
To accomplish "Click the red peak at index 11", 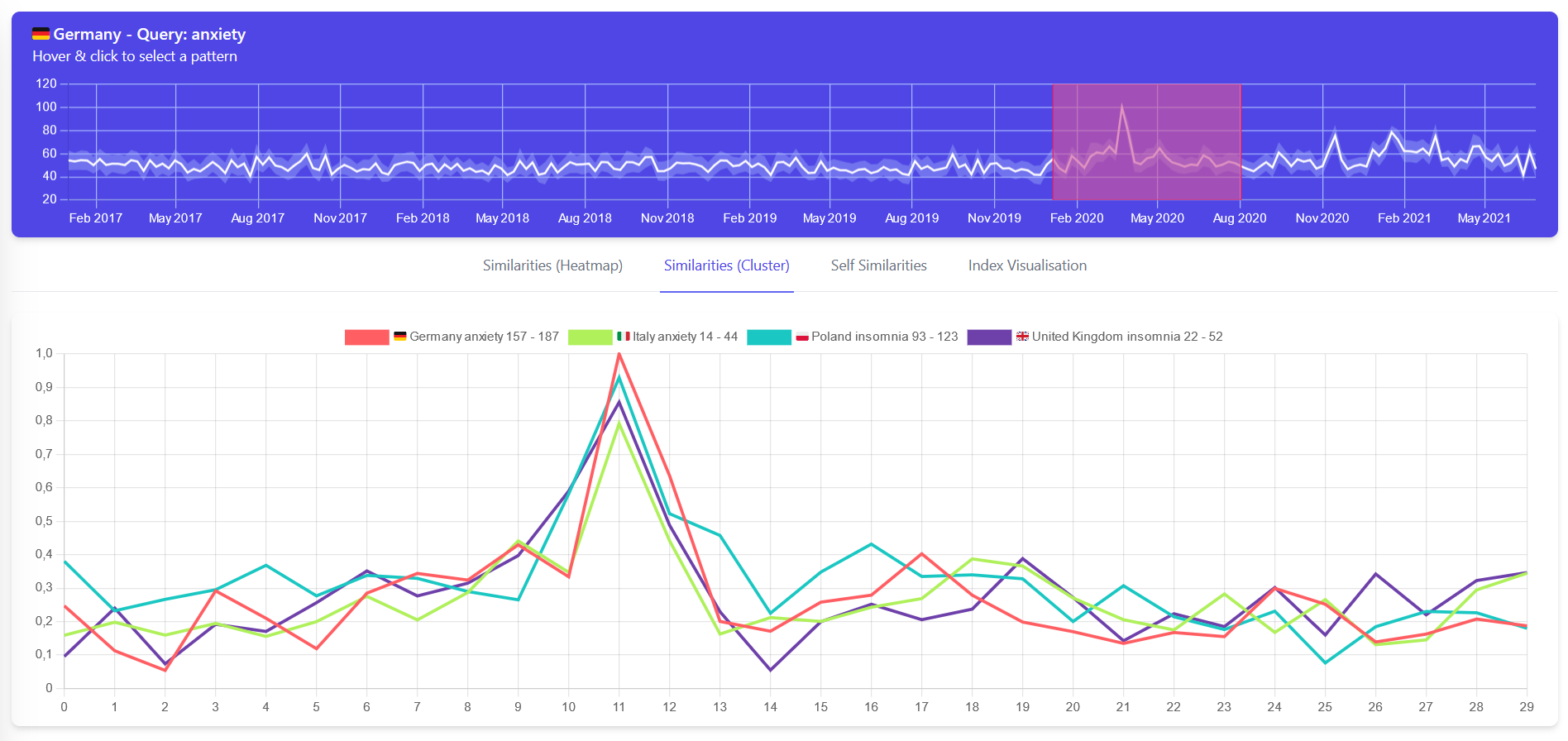I will pos(619,355).
